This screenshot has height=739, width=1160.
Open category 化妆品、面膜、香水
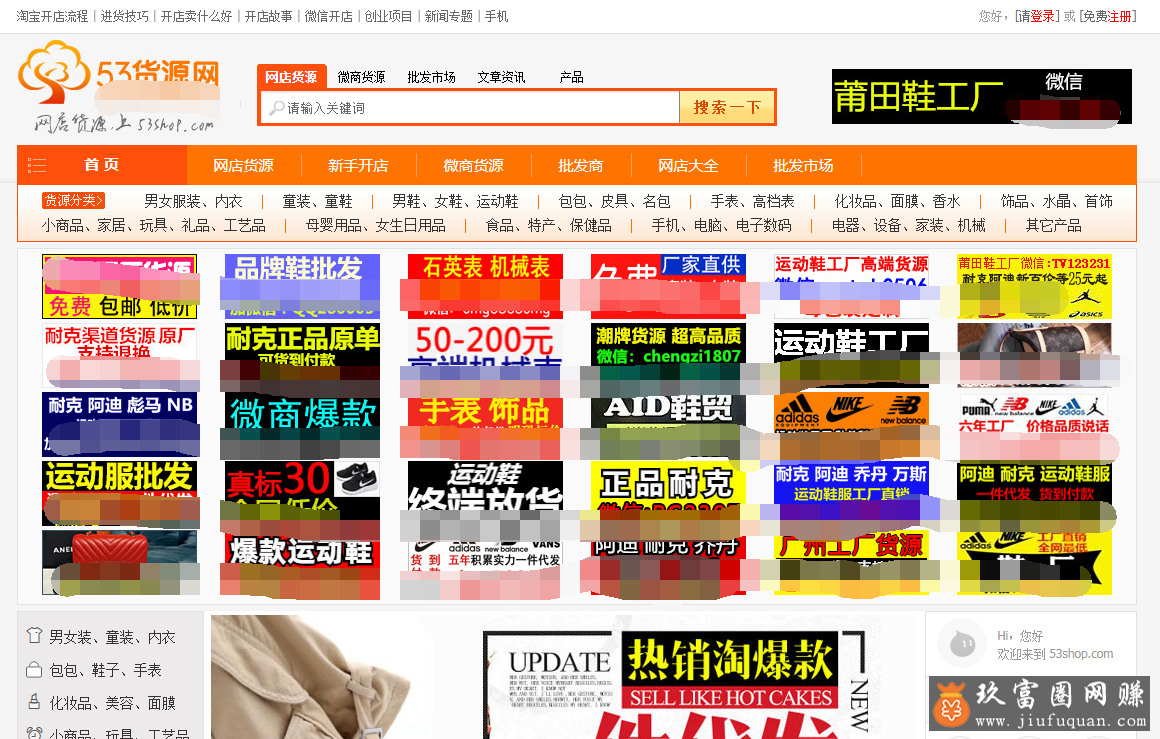897,201
